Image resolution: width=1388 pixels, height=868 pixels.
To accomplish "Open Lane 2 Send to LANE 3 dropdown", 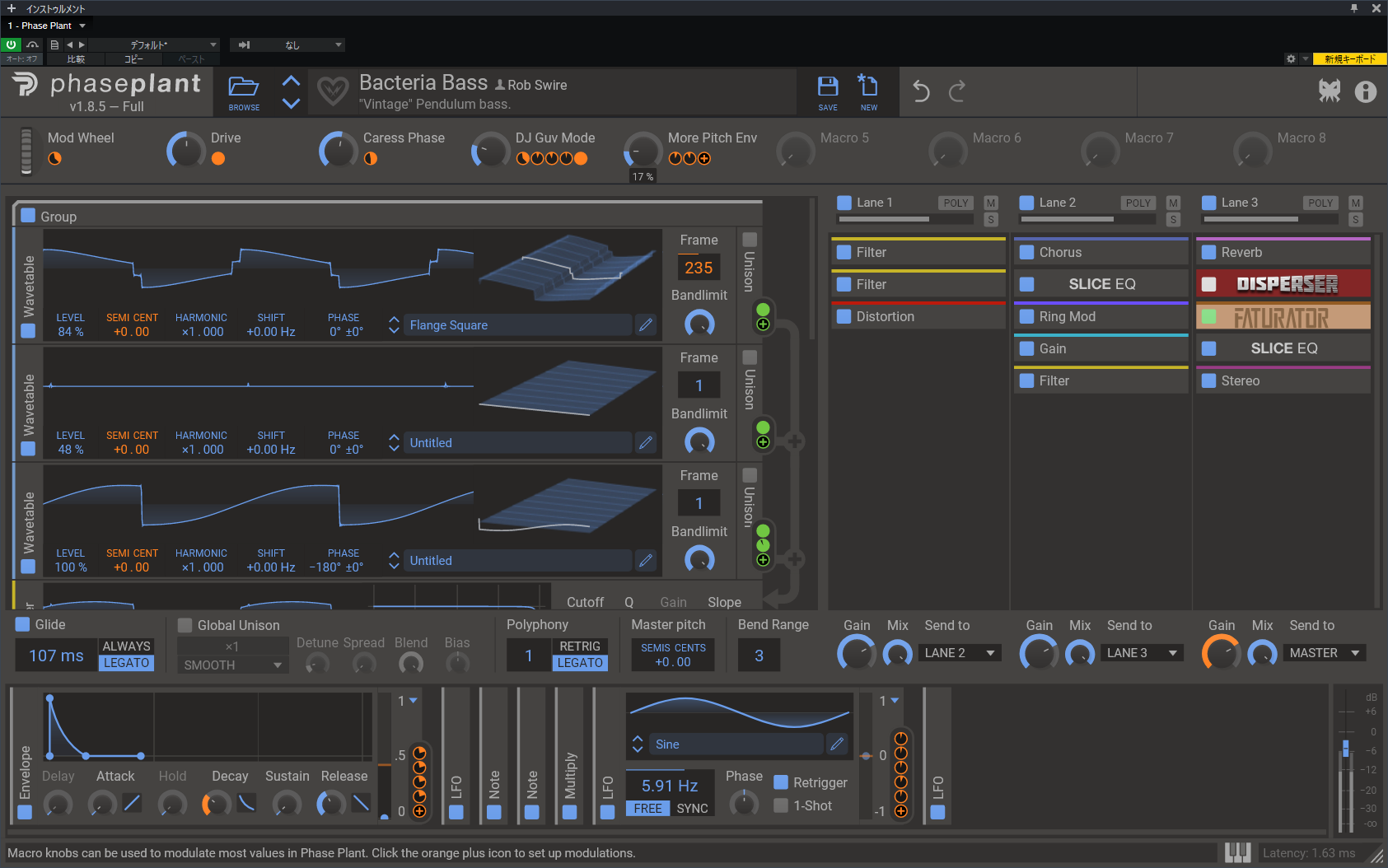I will [x=1143, y=653].
